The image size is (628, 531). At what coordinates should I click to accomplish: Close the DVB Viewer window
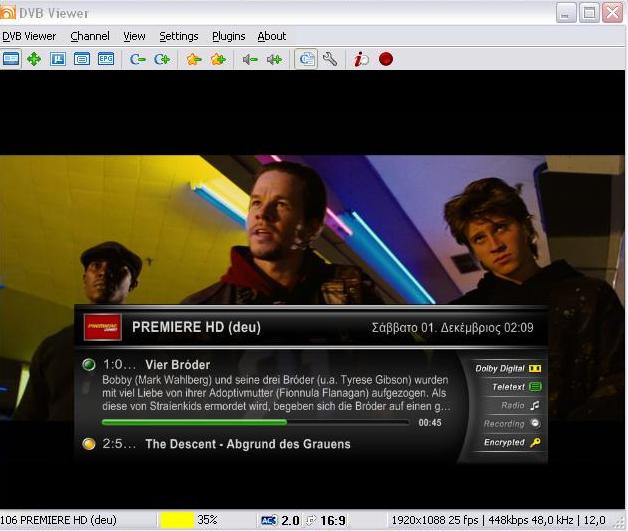[613, 13]
